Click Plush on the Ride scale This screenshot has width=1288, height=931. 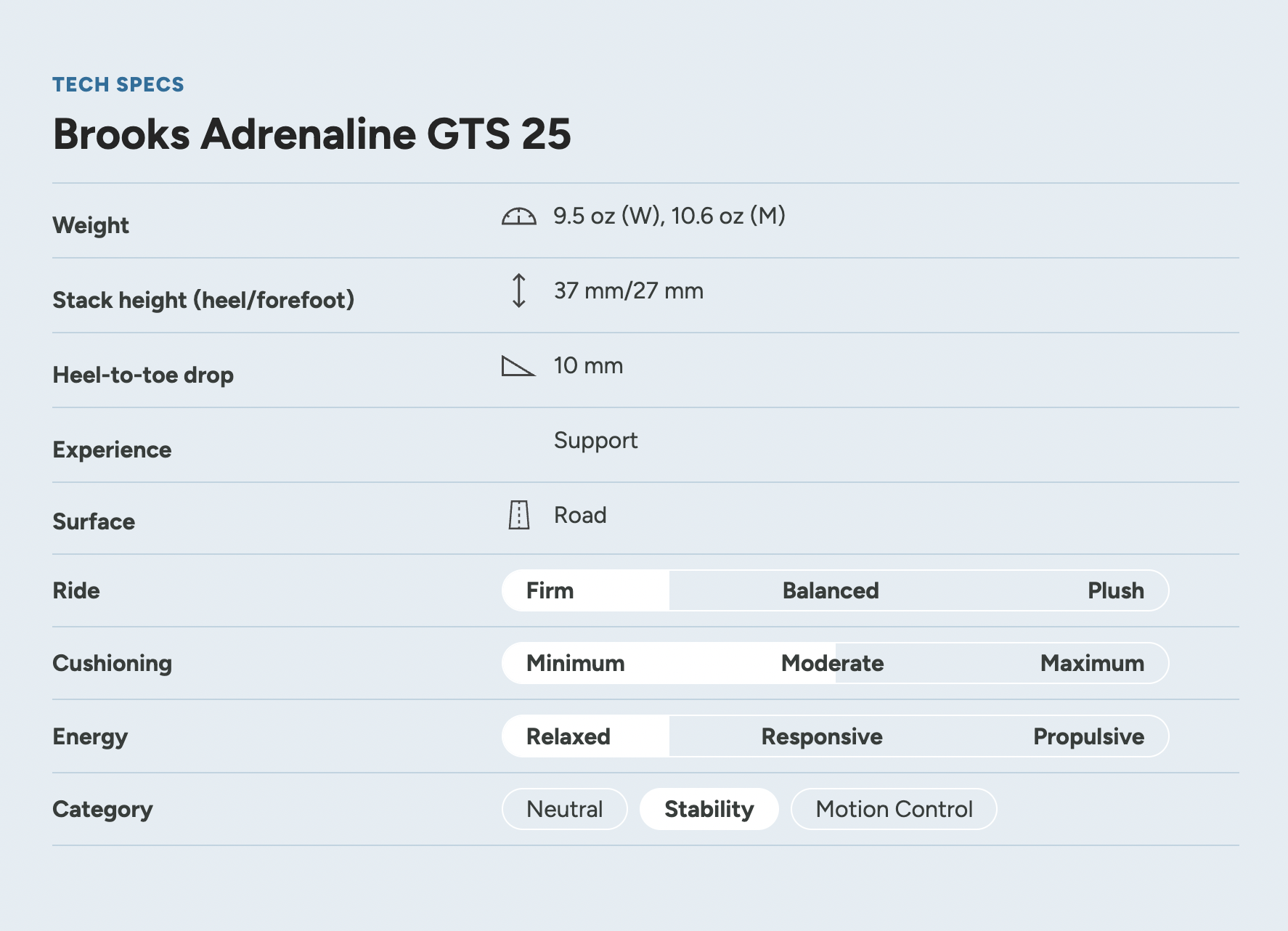coord(1115,590)
